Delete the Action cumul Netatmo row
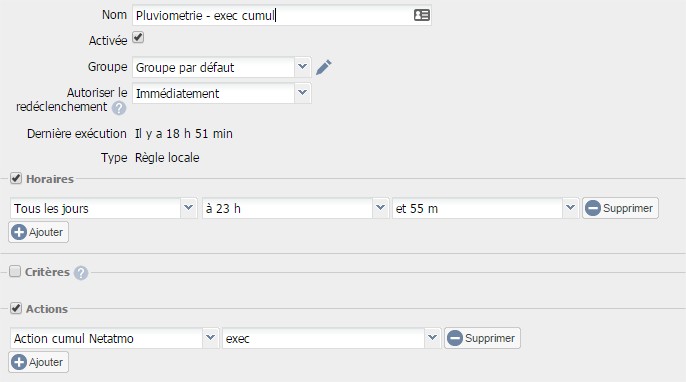Viewport: 686px width, 382px height. tap(482, 338)
